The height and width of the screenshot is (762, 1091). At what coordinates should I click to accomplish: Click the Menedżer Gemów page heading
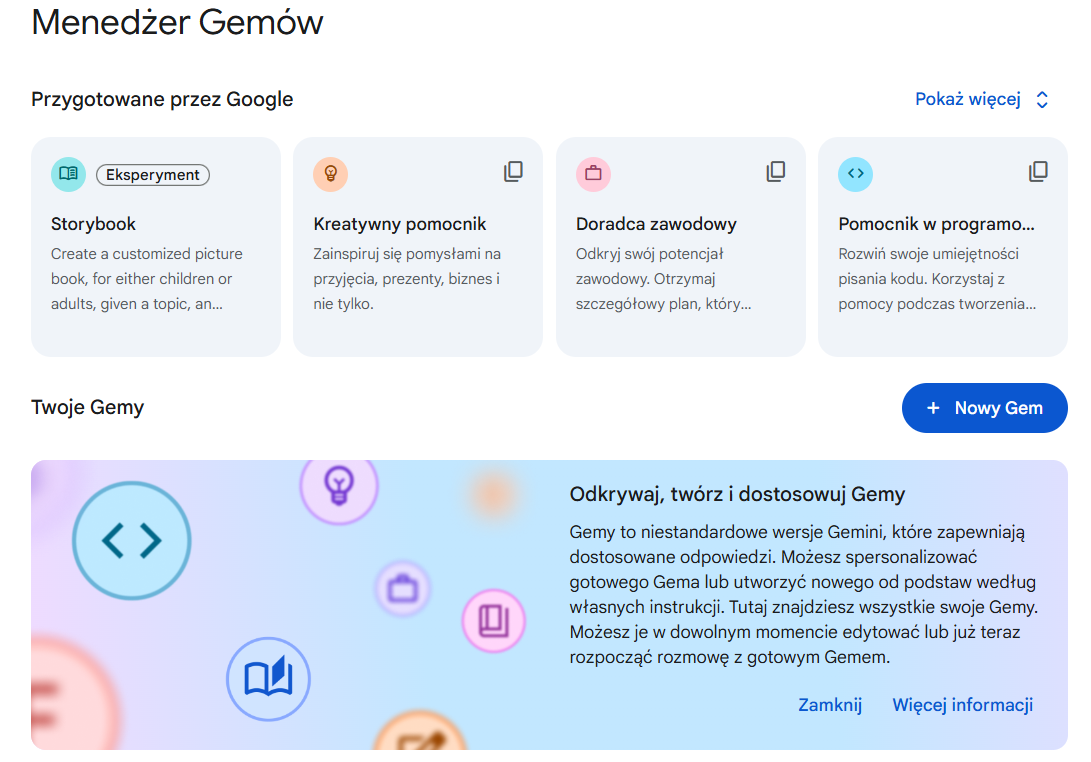point(177,22)
